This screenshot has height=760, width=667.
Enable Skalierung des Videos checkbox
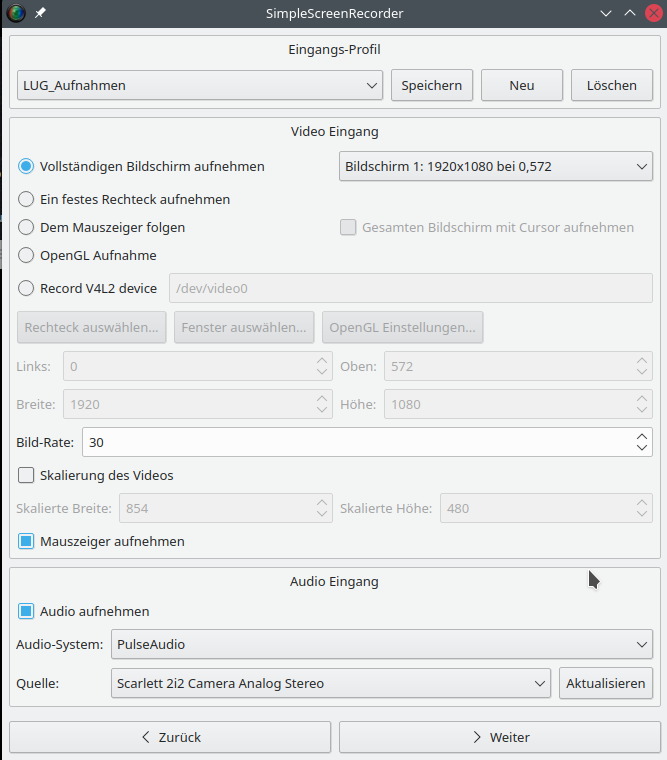point(27,475)
